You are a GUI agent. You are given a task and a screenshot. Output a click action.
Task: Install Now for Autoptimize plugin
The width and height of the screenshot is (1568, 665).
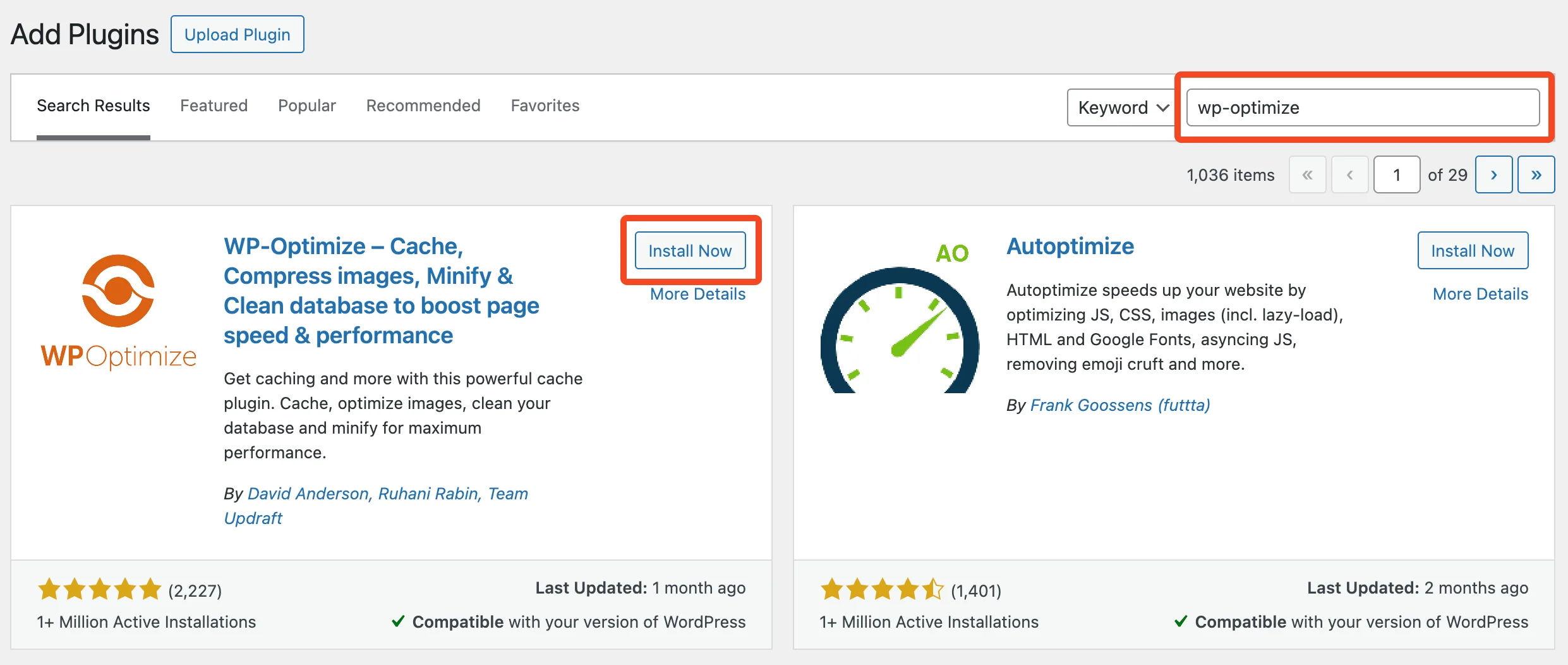(x=1473, y=250)
